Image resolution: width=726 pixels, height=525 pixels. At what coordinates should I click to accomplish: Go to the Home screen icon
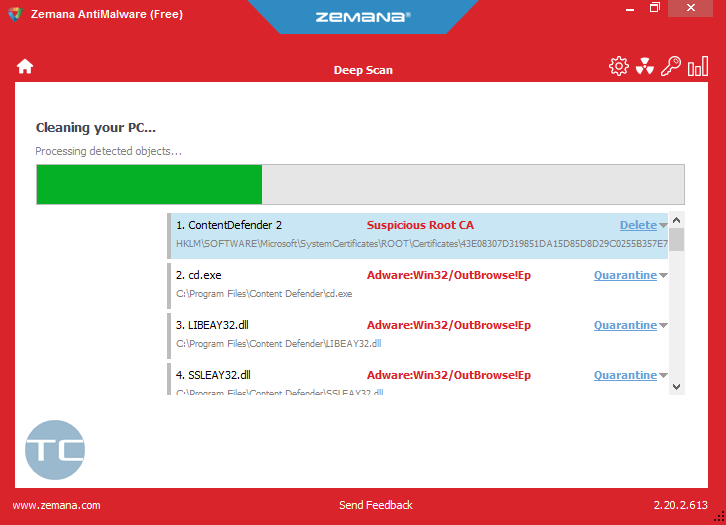coord(25,67)
